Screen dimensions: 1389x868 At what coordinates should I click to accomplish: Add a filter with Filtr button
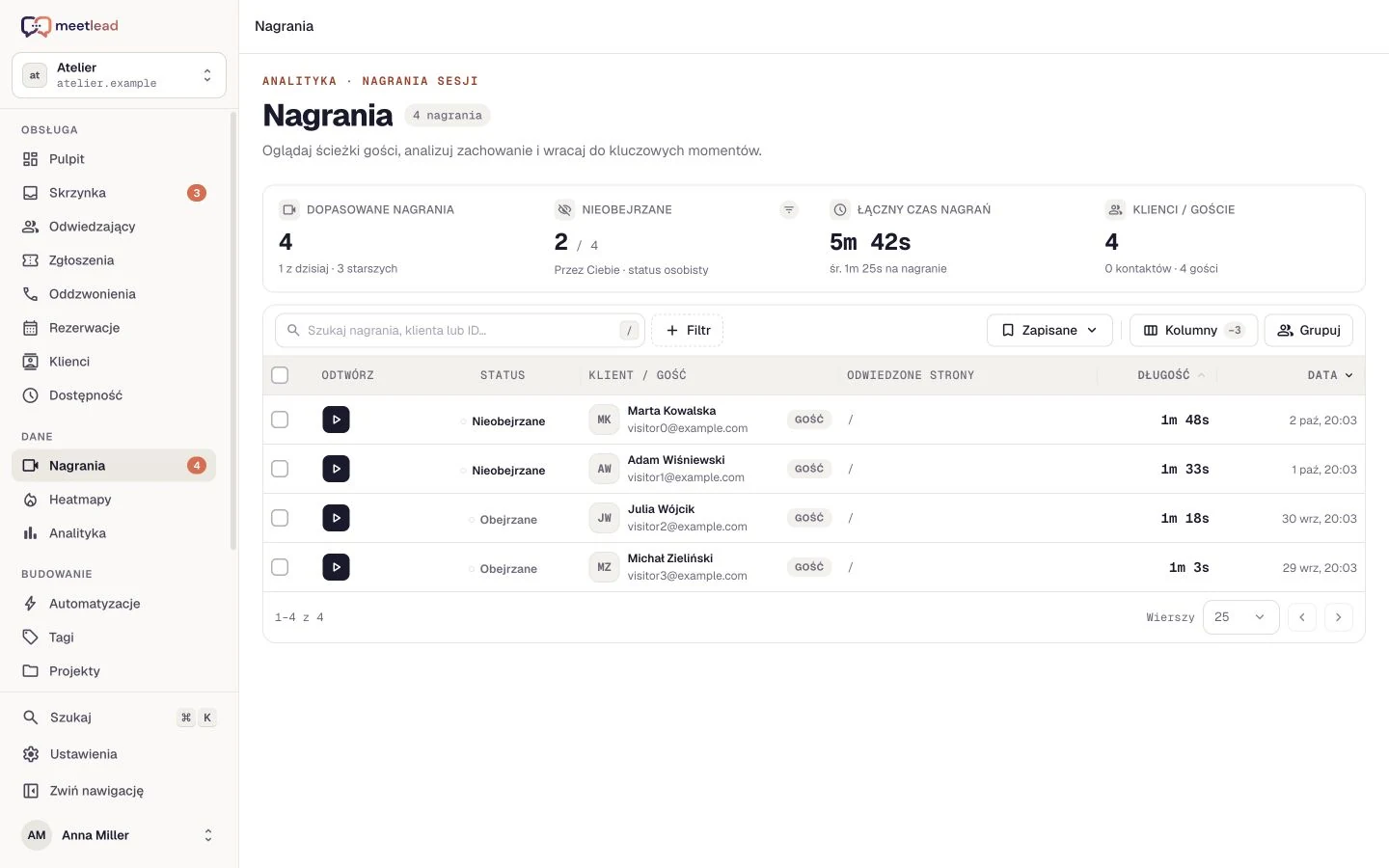pos(688,330)
